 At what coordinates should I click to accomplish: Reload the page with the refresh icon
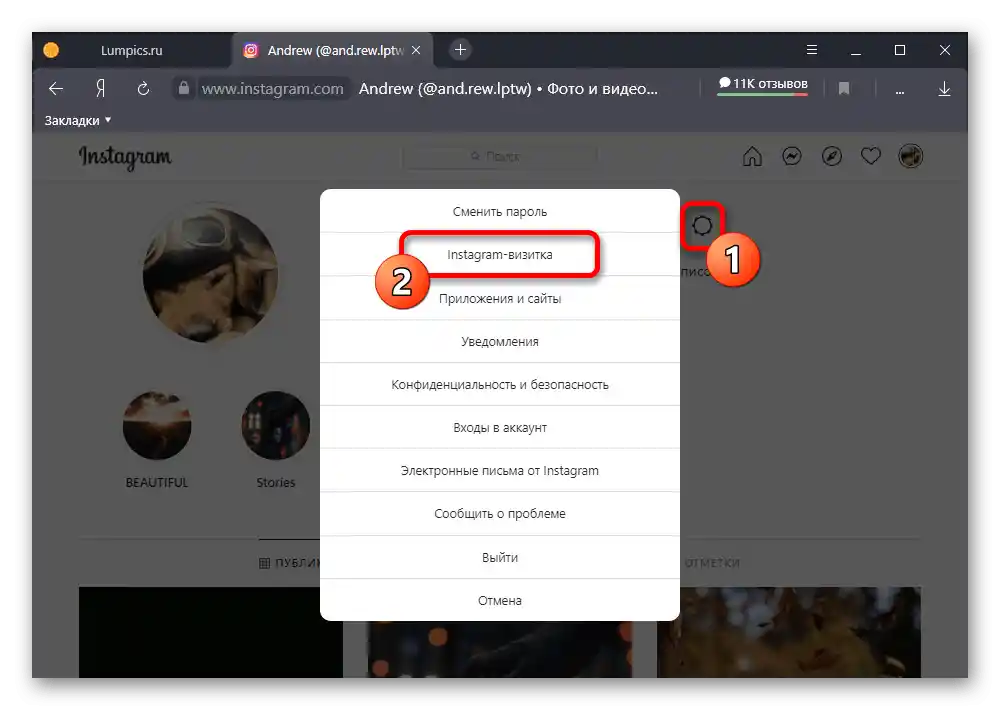(143, 89)
